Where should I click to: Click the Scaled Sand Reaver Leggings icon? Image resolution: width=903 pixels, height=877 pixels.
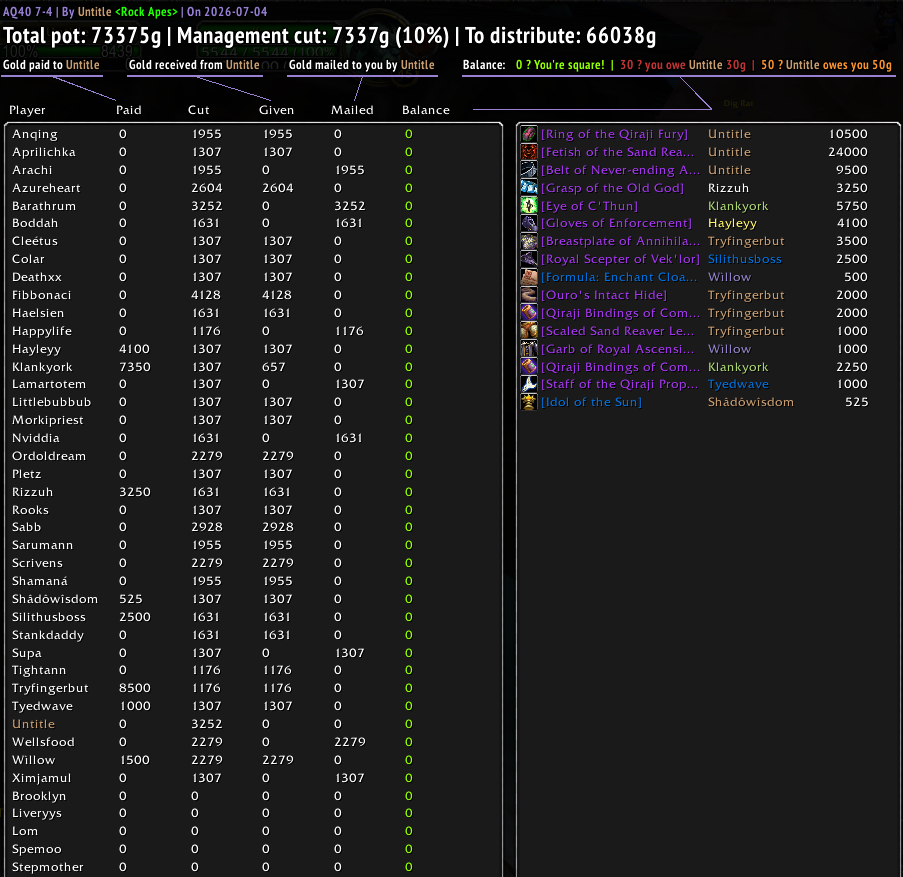click(x=529, y=331)
